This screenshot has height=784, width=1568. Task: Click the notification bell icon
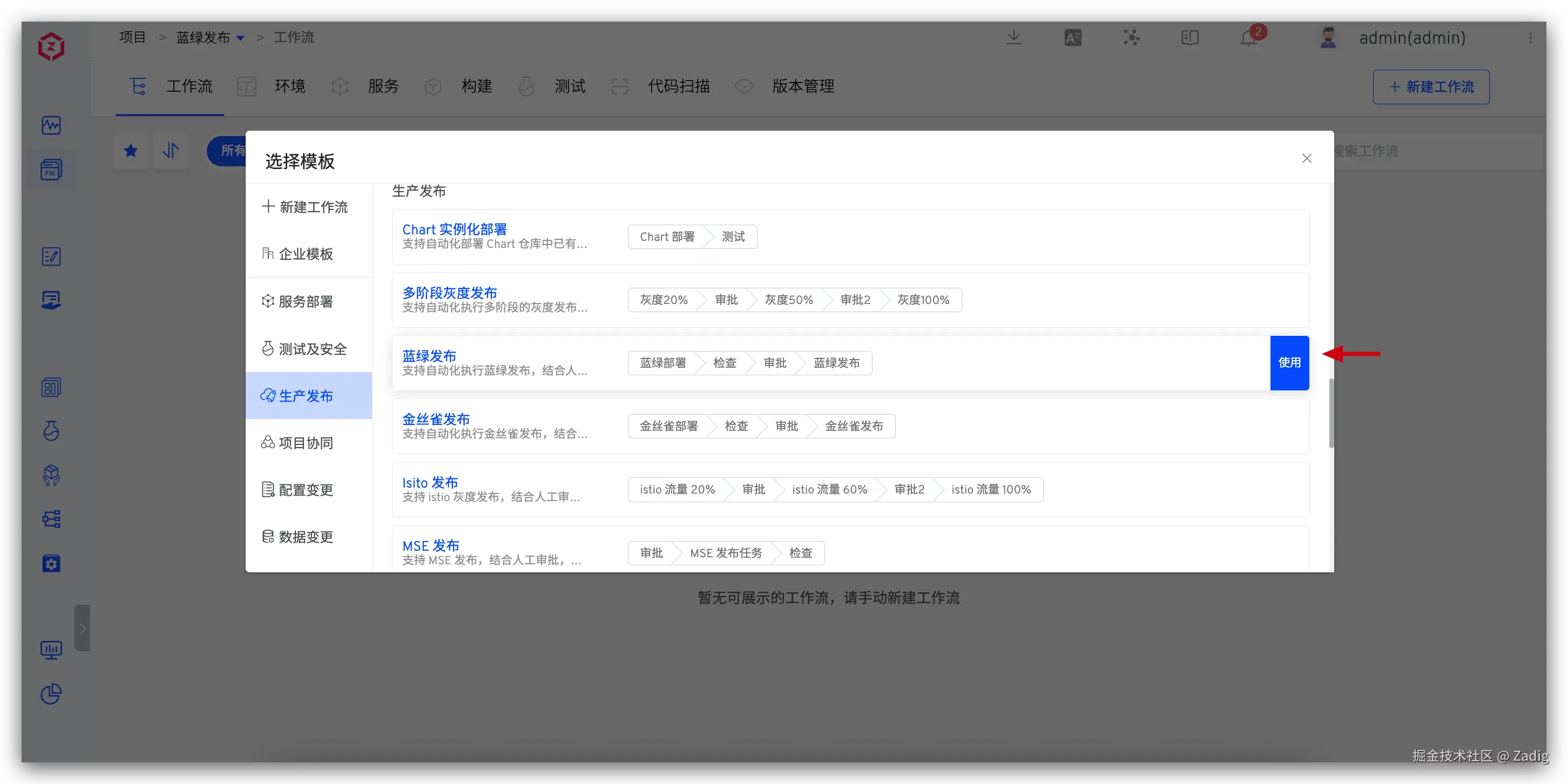[1248, 38]
